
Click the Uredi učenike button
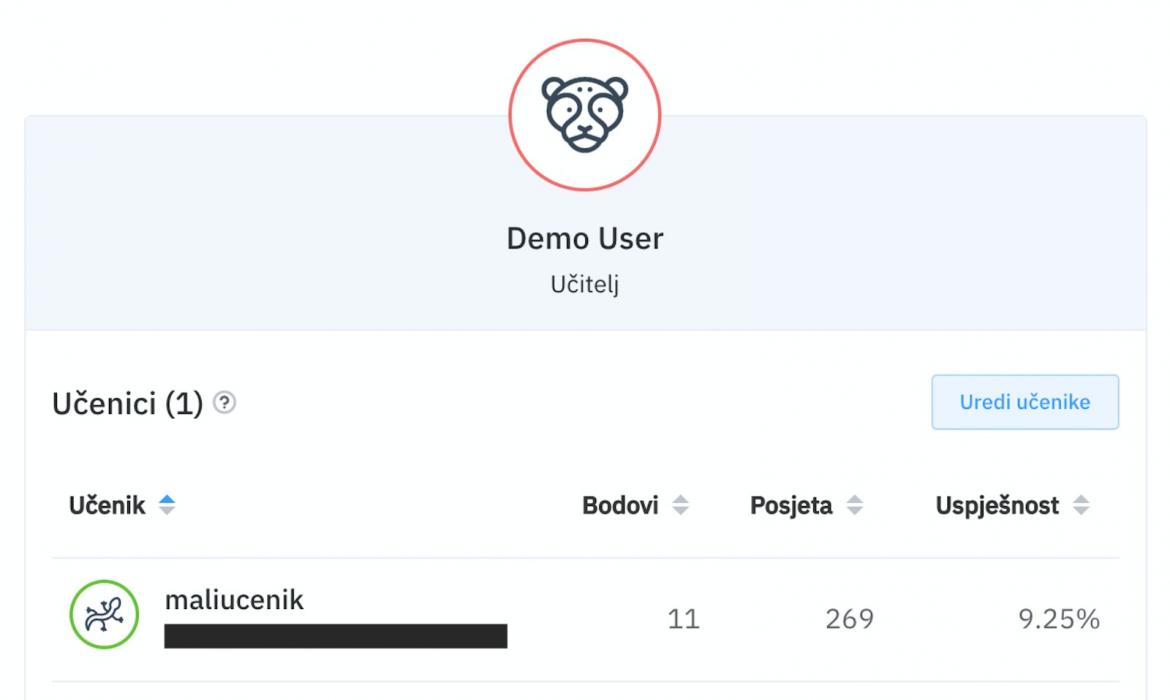tap(1024, 402)
